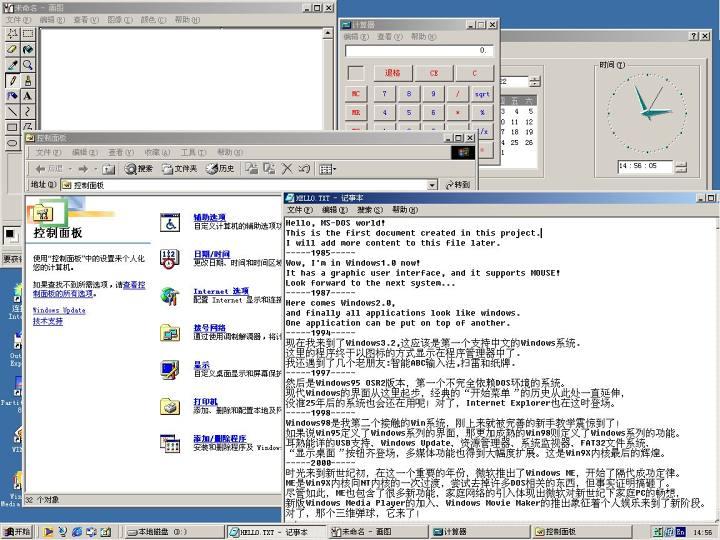Open the Views dropdown in Control Panel toolbar

click(x=327, y=169)
